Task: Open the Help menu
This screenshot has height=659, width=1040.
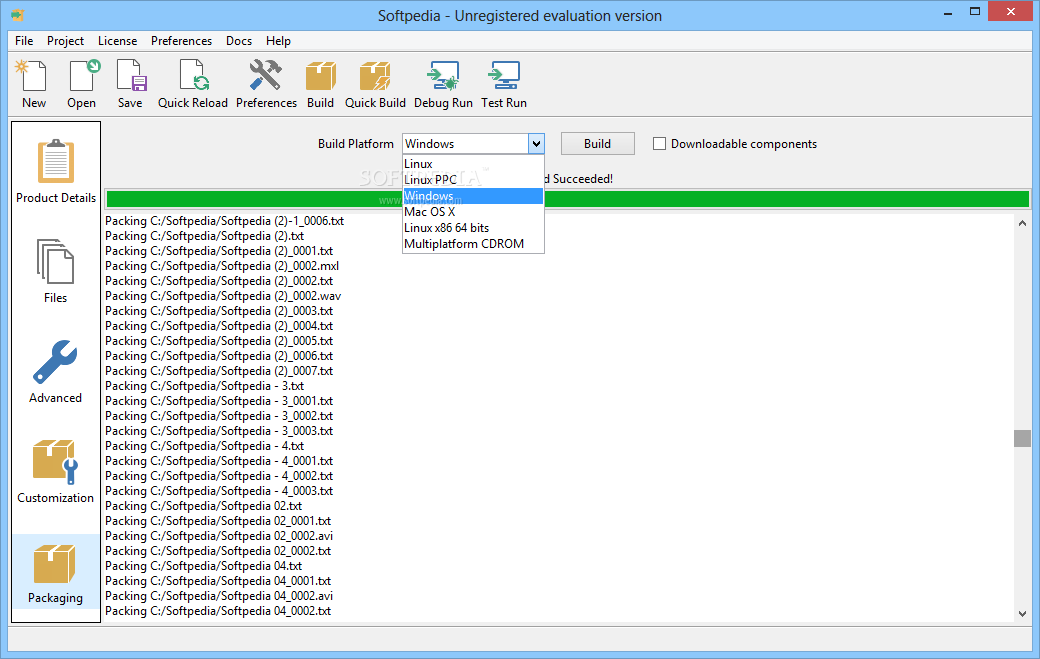Action: pos(278,40)
